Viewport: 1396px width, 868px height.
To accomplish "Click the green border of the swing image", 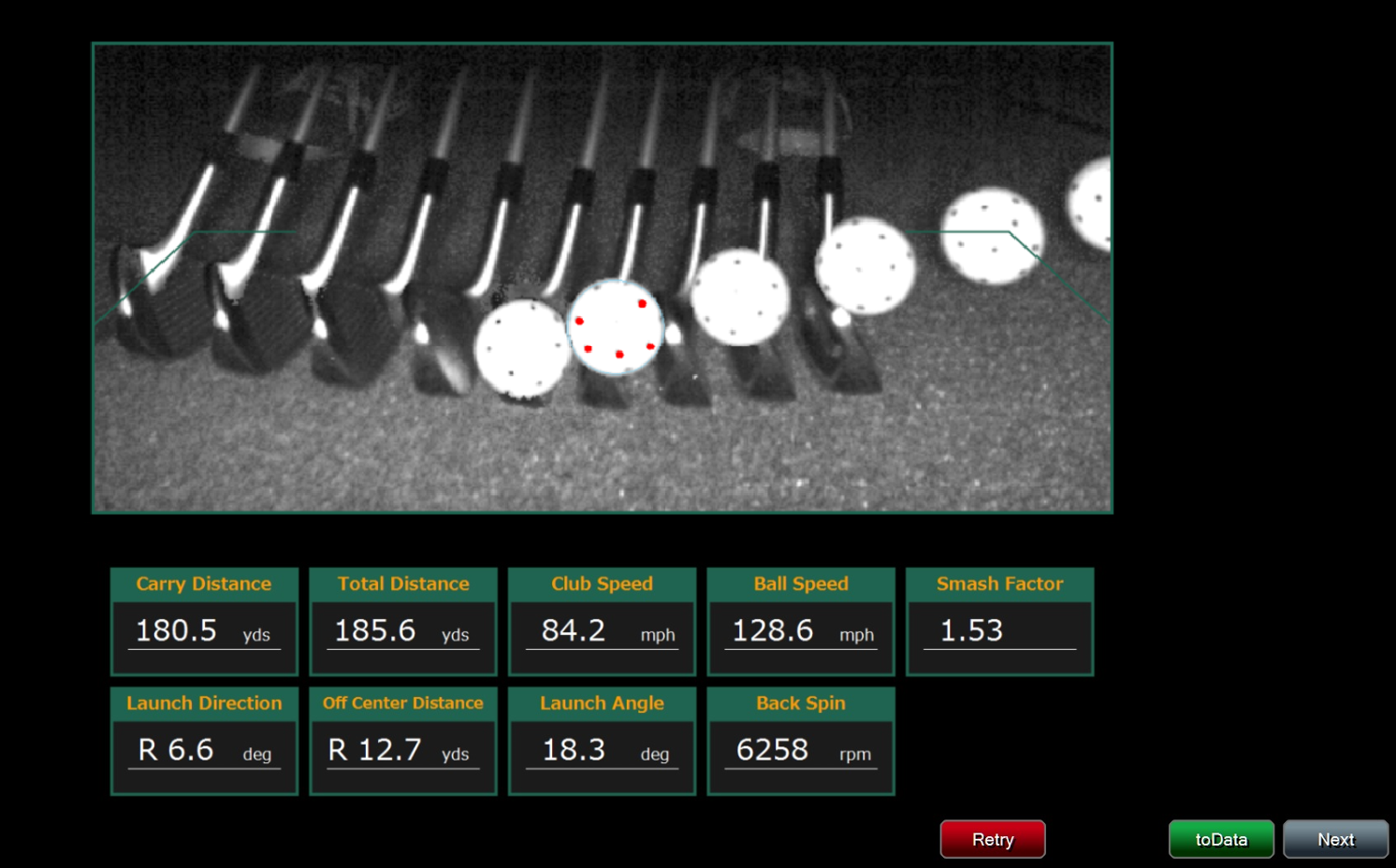I will pos(602,42).
